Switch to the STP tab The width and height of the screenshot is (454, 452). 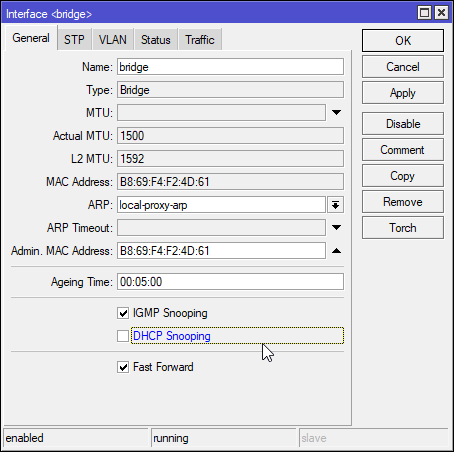tap(74, 40)
